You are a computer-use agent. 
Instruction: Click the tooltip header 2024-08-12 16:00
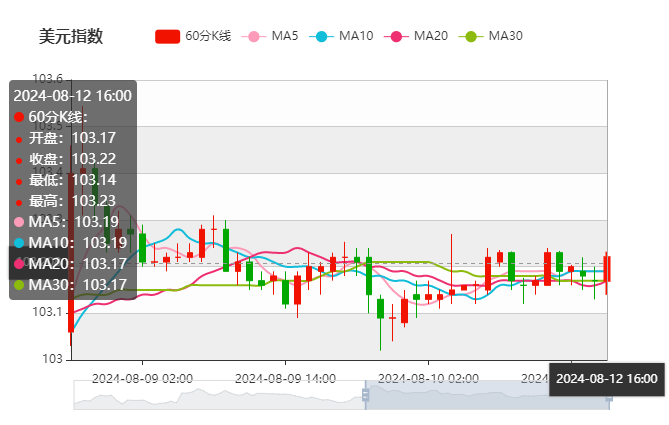tap(73, 96)
